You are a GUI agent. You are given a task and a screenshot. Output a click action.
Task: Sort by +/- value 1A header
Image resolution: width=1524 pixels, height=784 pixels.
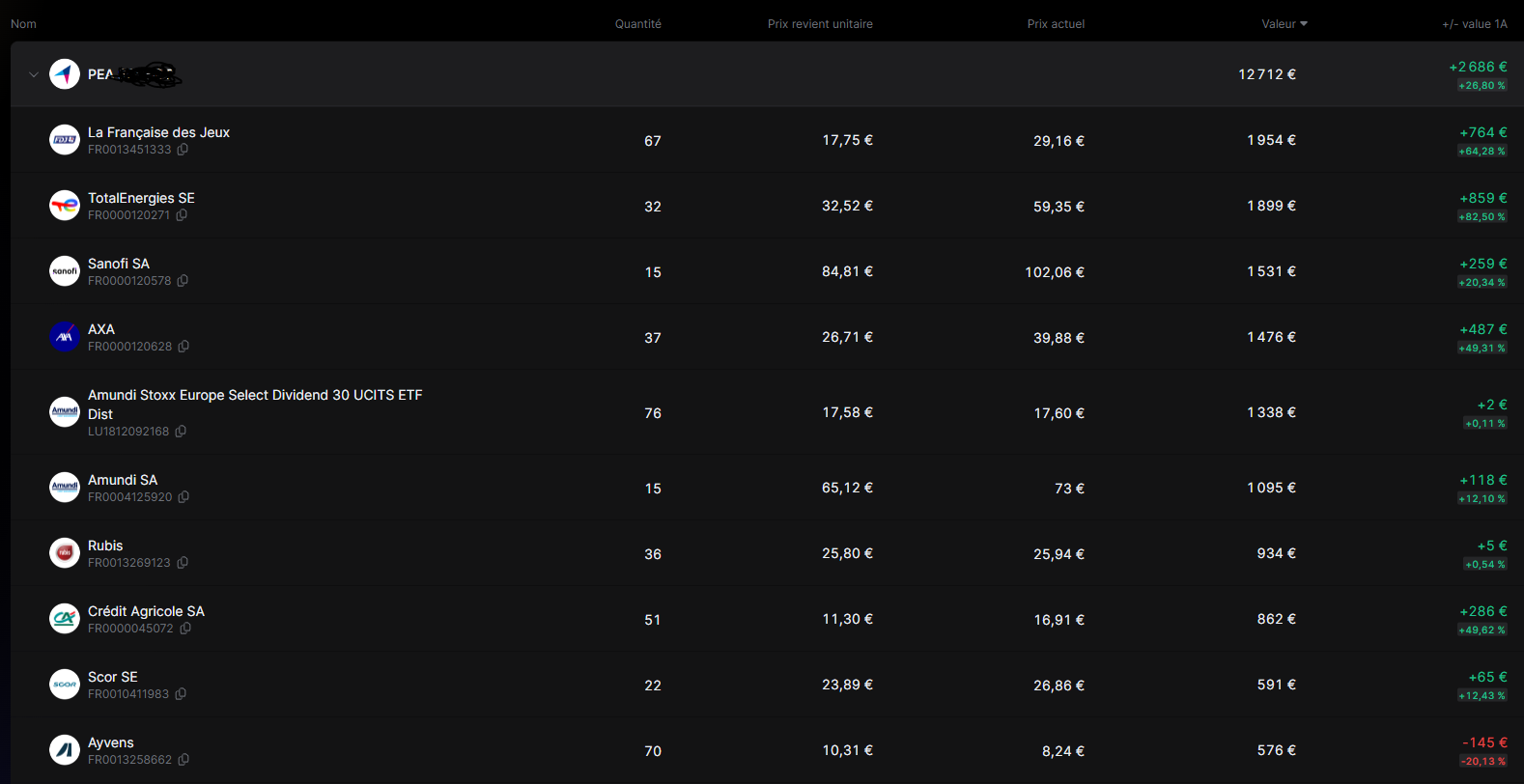click(x=1475, y=24)
